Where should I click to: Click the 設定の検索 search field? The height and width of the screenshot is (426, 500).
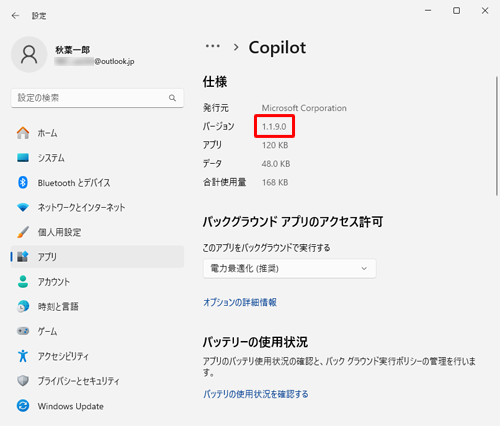point(97,98)
